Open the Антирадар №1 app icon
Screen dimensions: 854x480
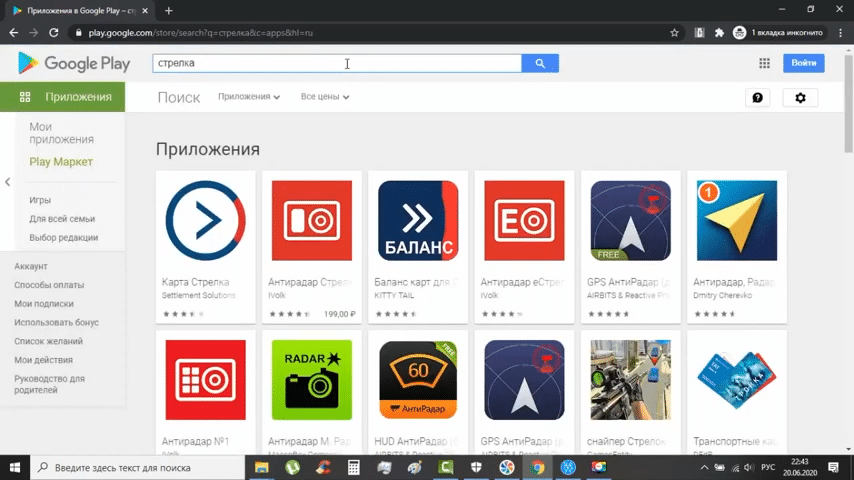[x=205, y=380]
